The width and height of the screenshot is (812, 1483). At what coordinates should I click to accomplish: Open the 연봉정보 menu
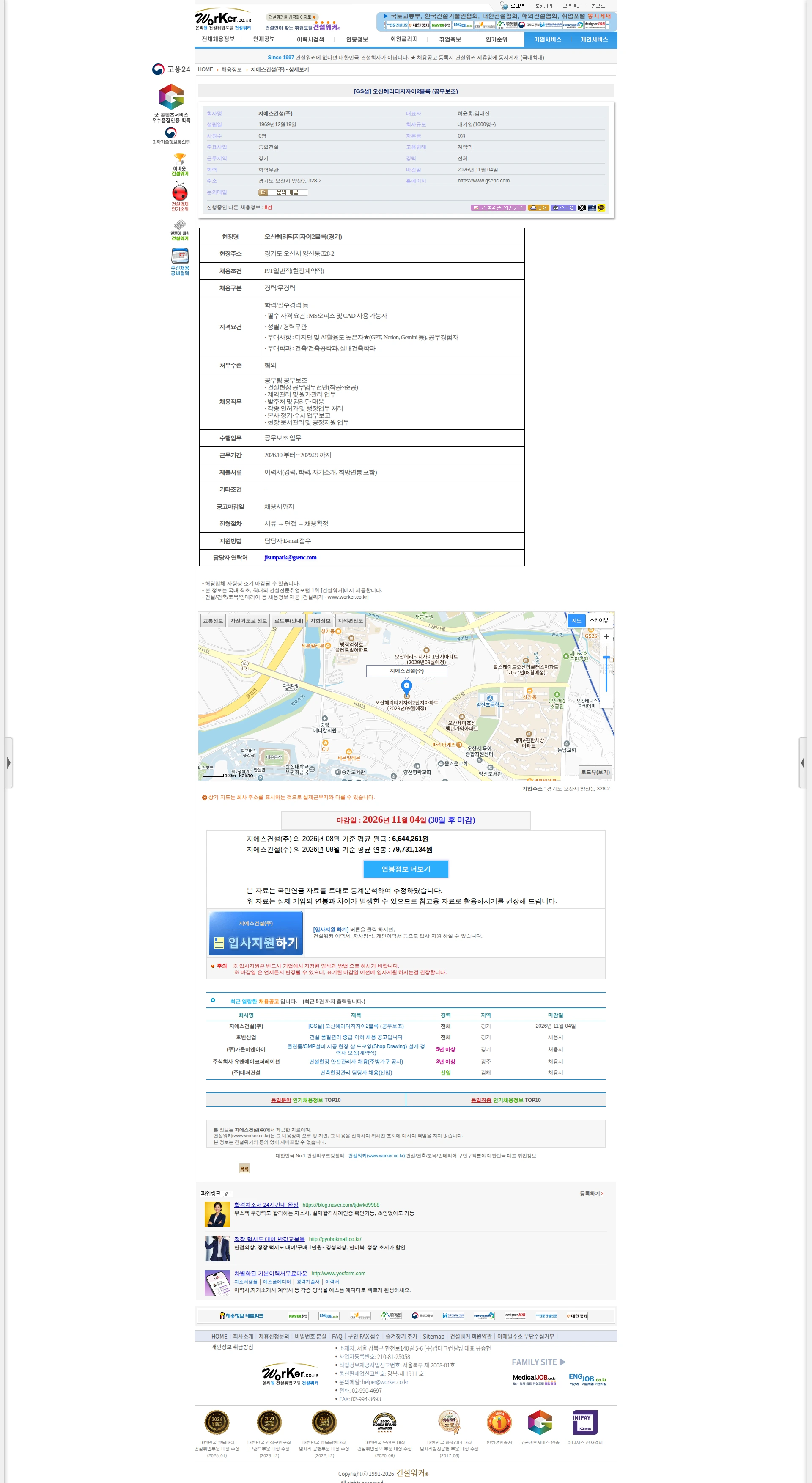click(357, 39)
